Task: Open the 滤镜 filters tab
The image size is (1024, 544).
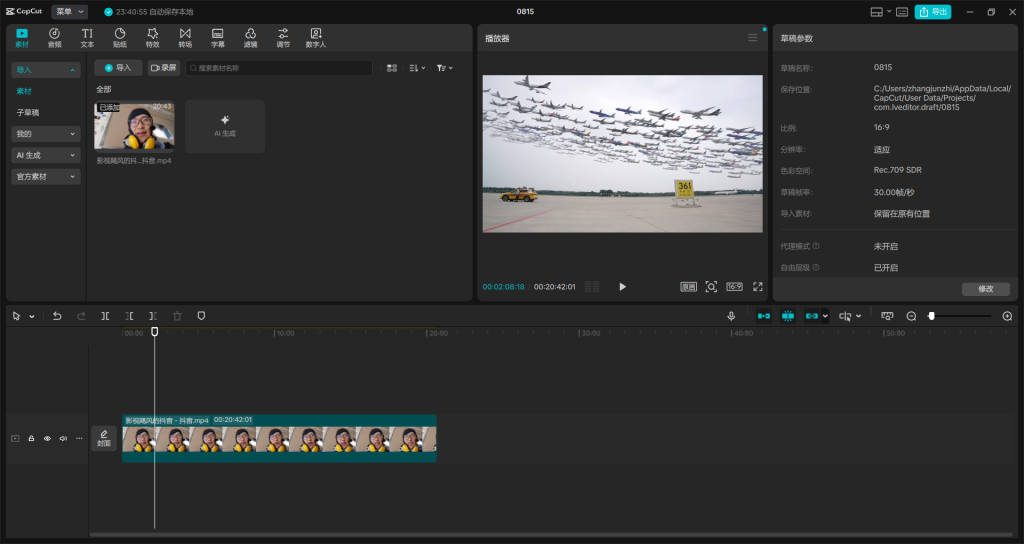Action: (x=250, y=38)
